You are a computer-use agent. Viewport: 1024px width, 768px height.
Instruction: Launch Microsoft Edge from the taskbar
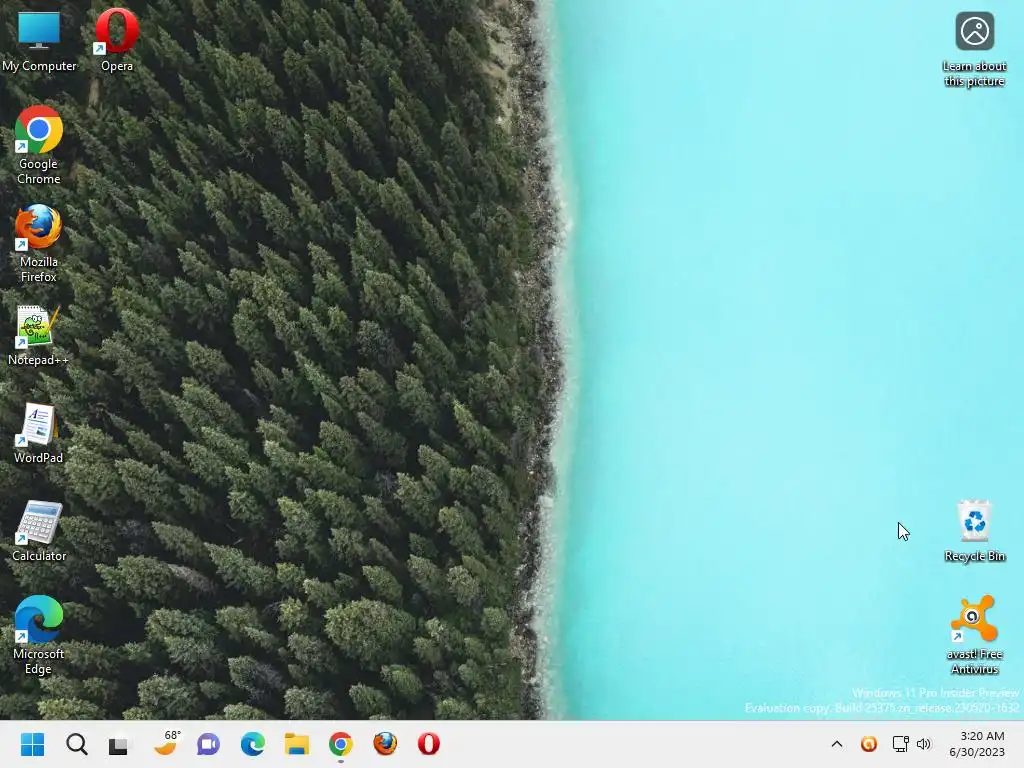253,744
